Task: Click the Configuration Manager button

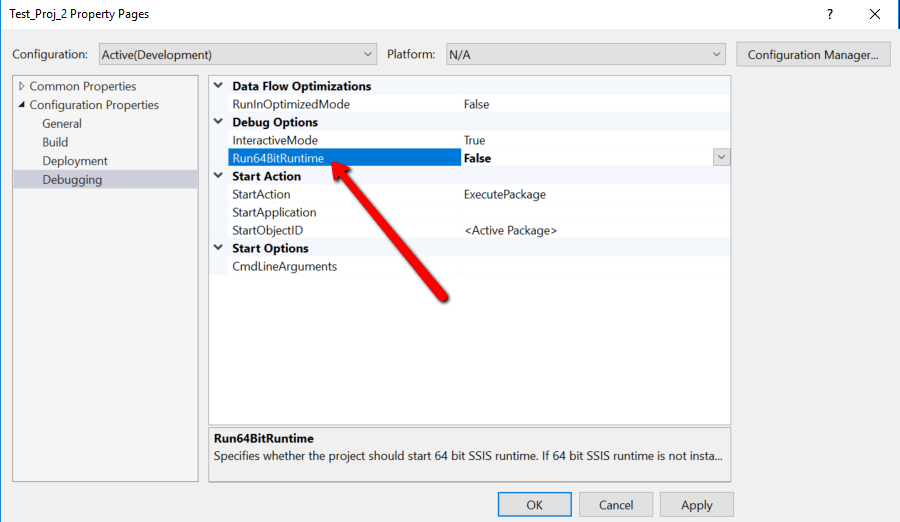Action: (813, 55)
